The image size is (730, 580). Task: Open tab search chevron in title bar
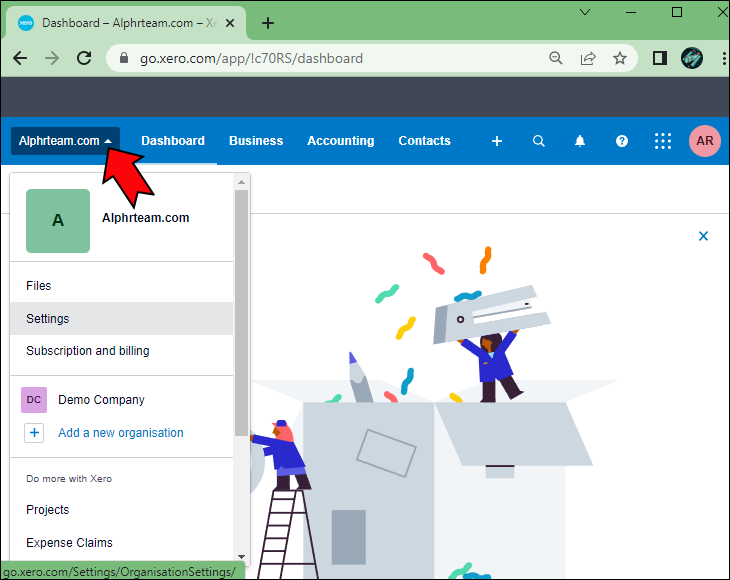[x=585, y=12]
